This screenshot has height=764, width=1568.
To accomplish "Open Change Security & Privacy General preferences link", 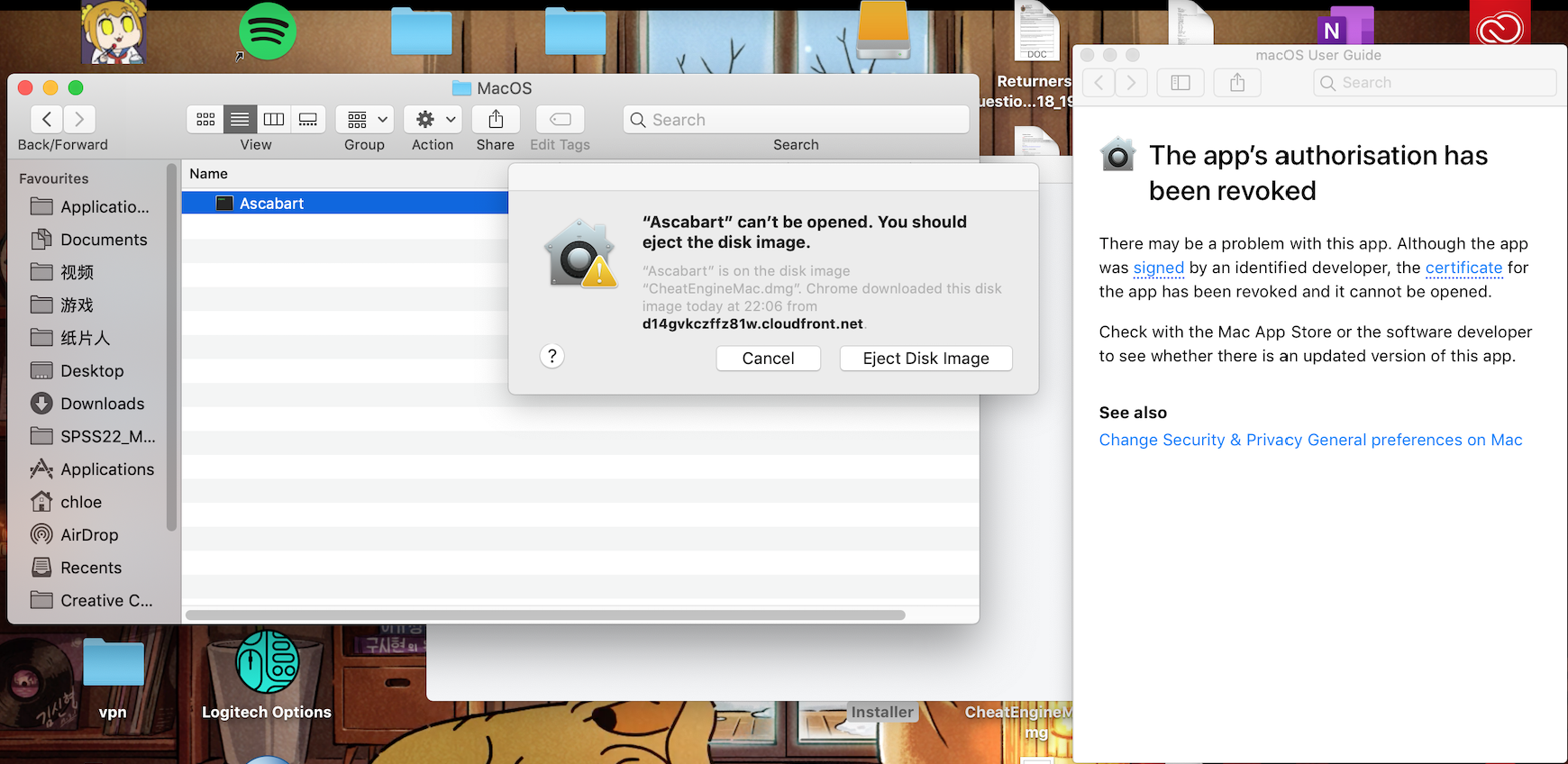I will coord(1310,440).
